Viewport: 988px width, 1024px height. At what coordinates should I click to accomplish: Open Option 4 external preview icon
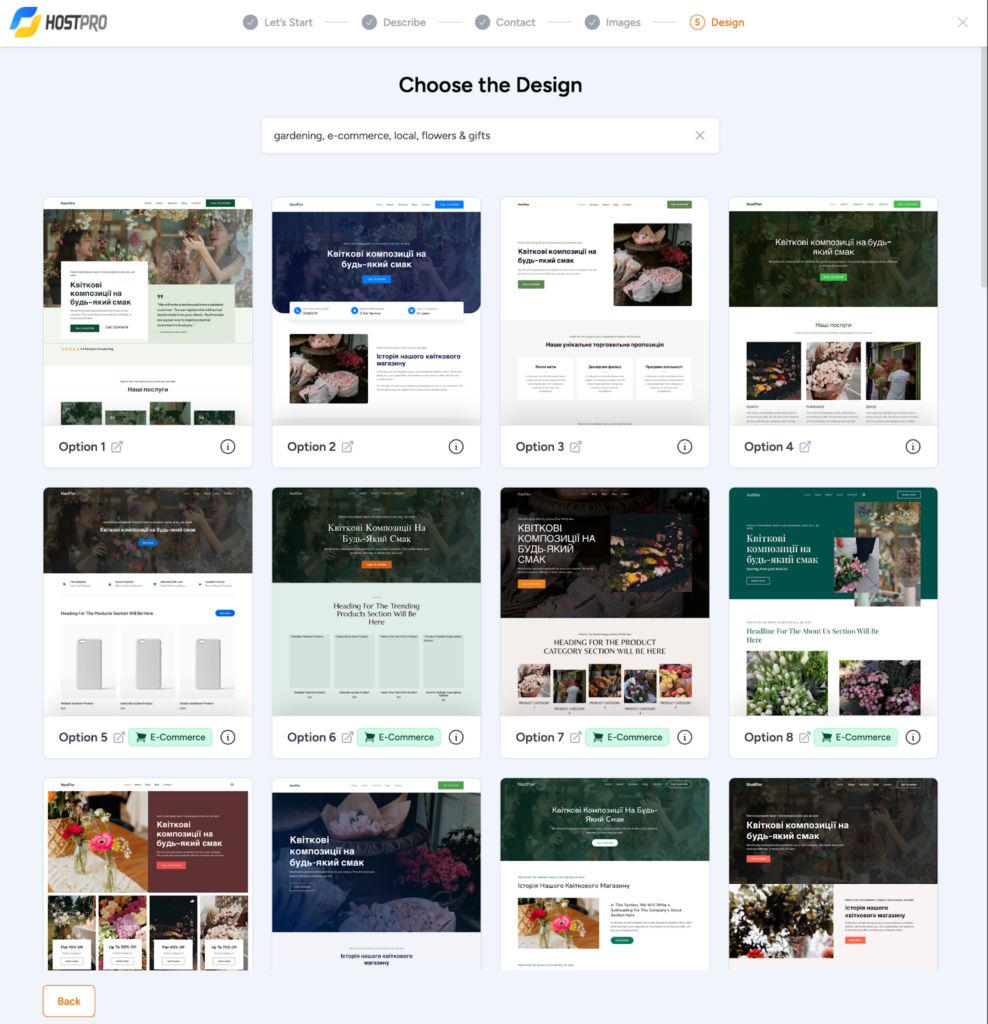805,447
